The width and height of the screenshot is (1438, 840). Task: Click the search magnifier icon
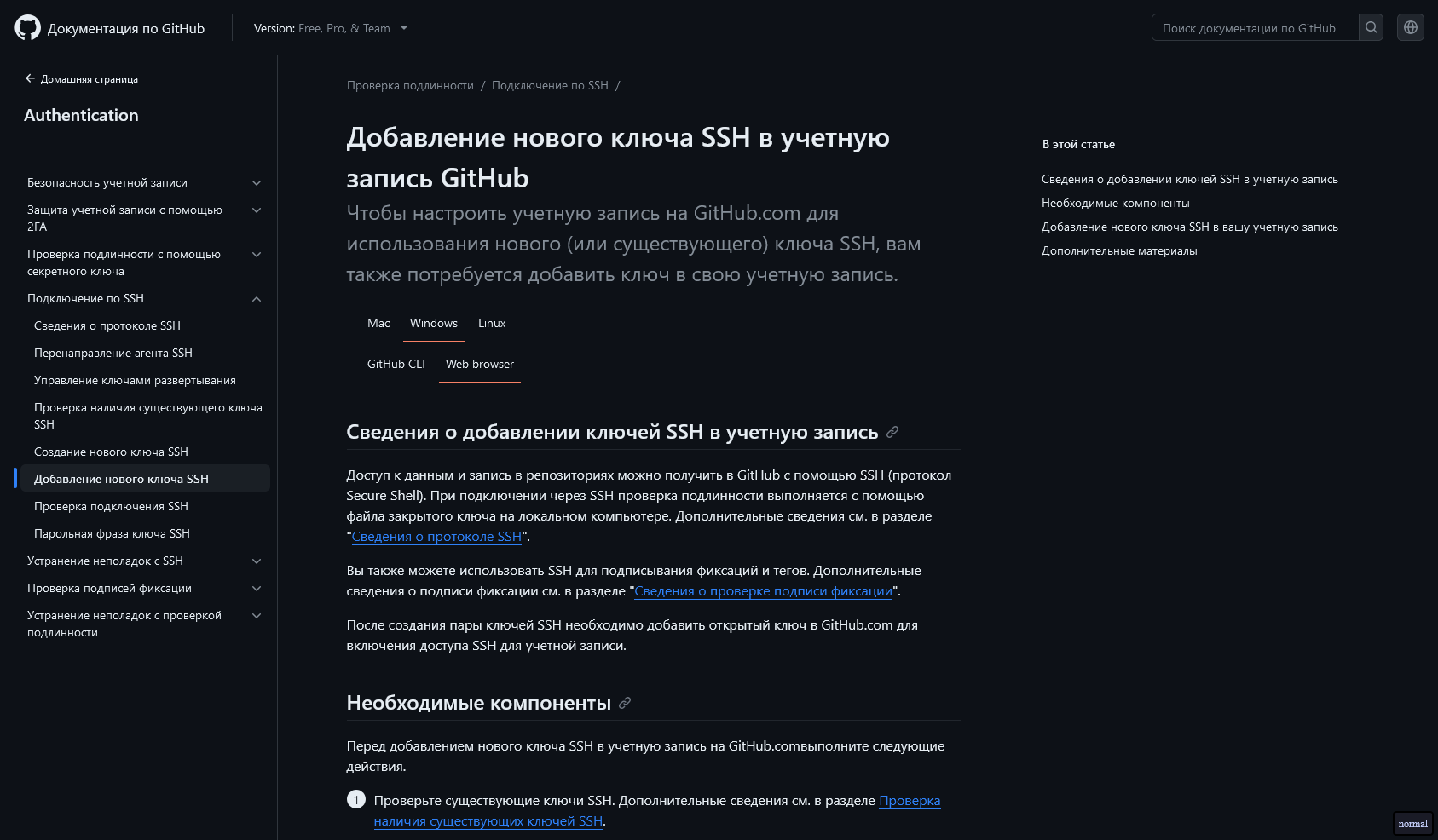1371,27
